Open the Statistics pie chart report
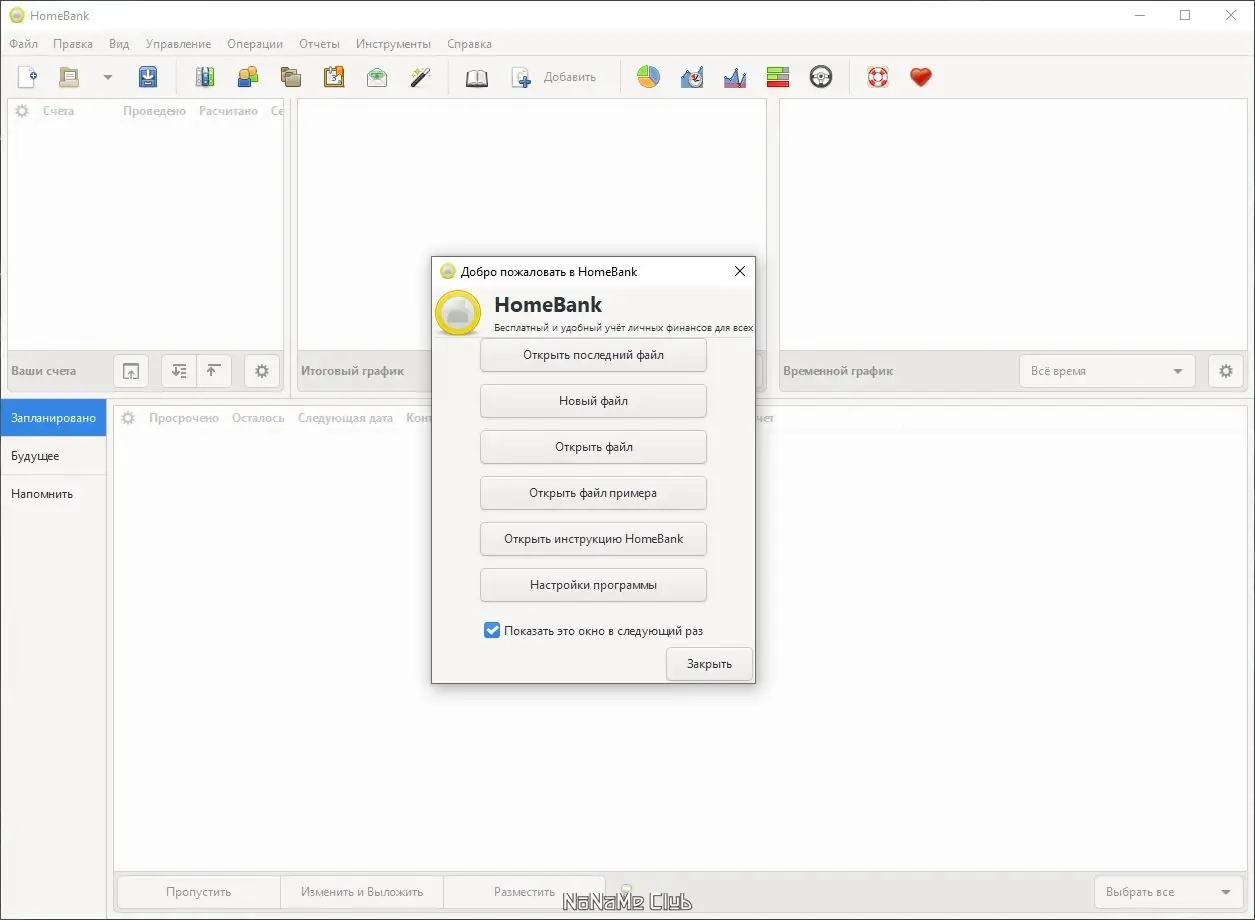The height and width of the screenshot is (920, 1255). point(648,77)
